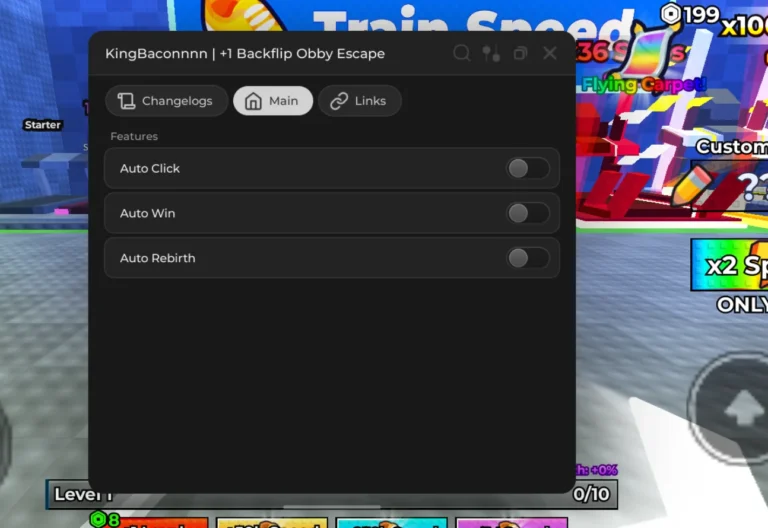Click the Robux 199 currency icon
Screen dimensions: 768x528
[671, 14]
